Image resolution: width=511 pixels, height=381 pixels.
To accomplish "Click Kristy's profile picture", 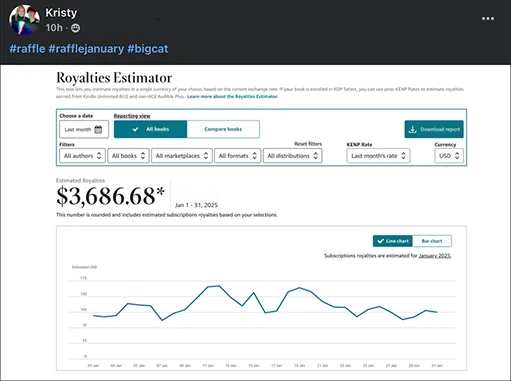I will point(24,20).
